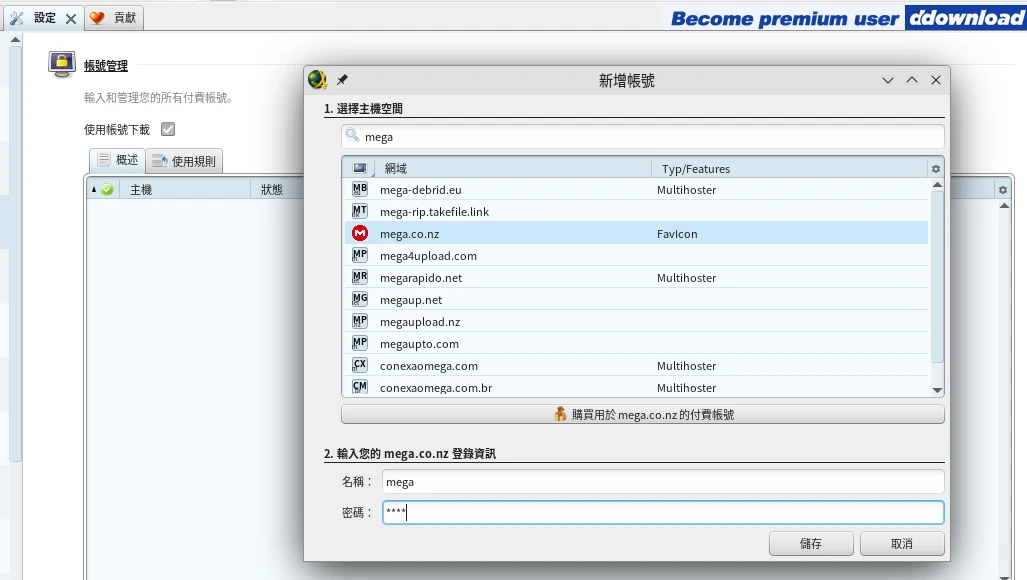Click the 取消 button
This screenshot has height=580, width=1027.
click(902, 543)
